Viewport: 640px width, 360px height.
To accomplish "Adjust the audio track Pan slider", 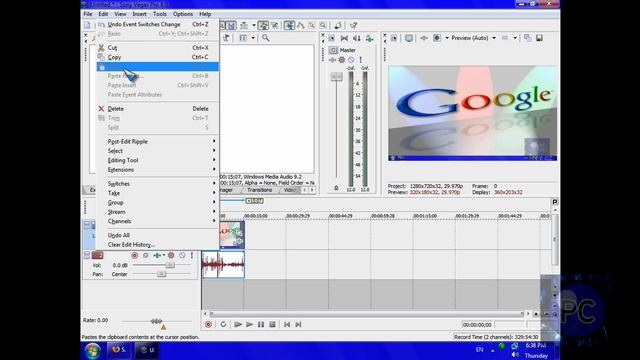I will pos(162,274).
